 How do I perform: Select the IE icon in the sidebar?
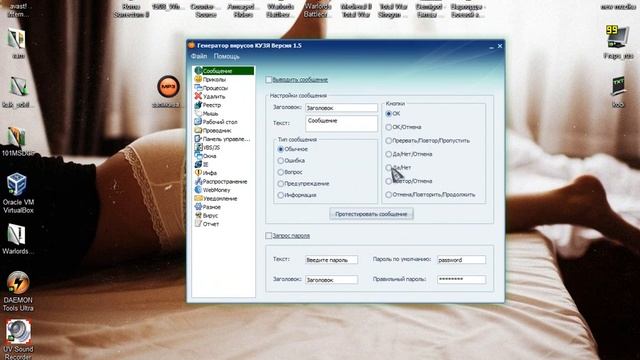(198, 164)
